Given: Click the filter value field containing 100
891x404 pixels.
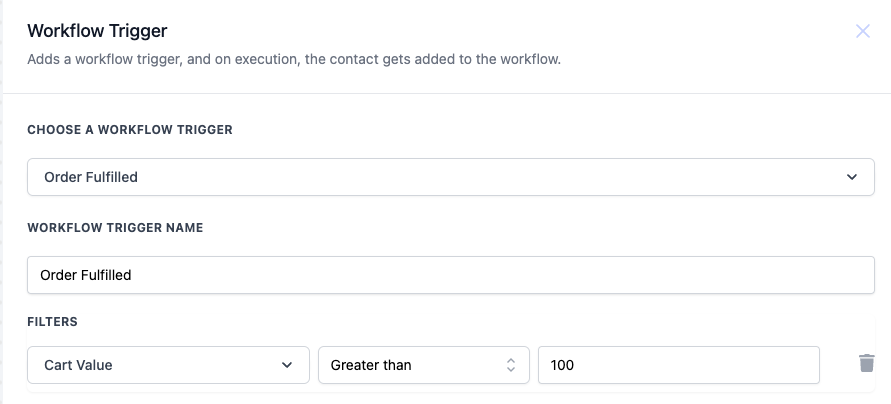Looking at the screenshot, I should click(x=678, y=365).
